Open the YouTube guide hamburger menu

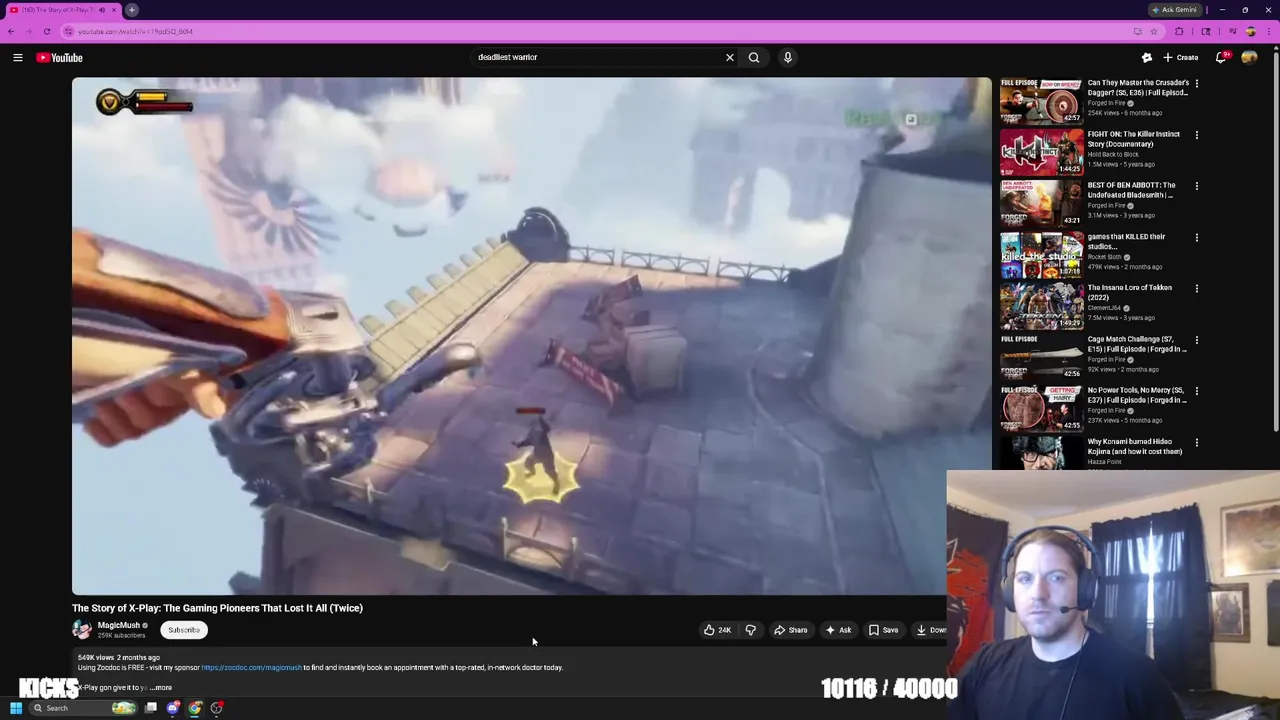[17, 58]
